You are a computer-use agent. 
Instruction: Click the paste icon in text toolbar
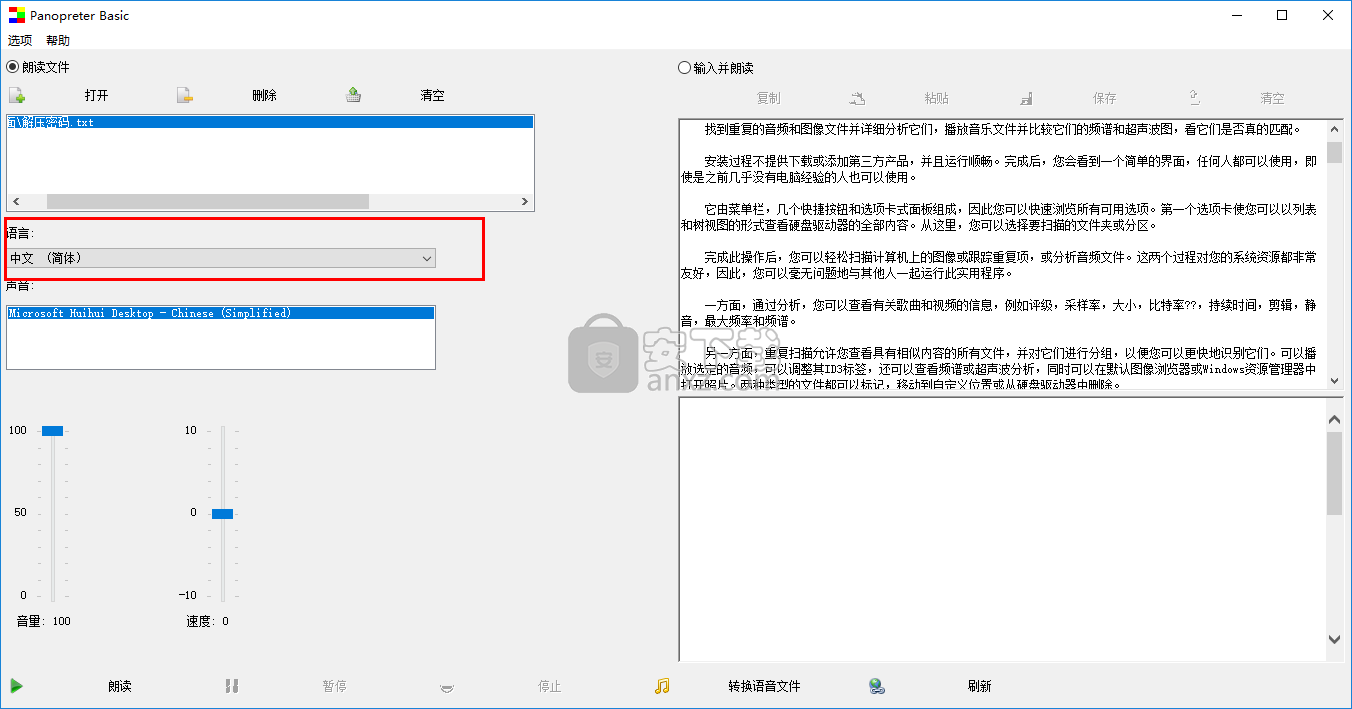pos(858,98)
